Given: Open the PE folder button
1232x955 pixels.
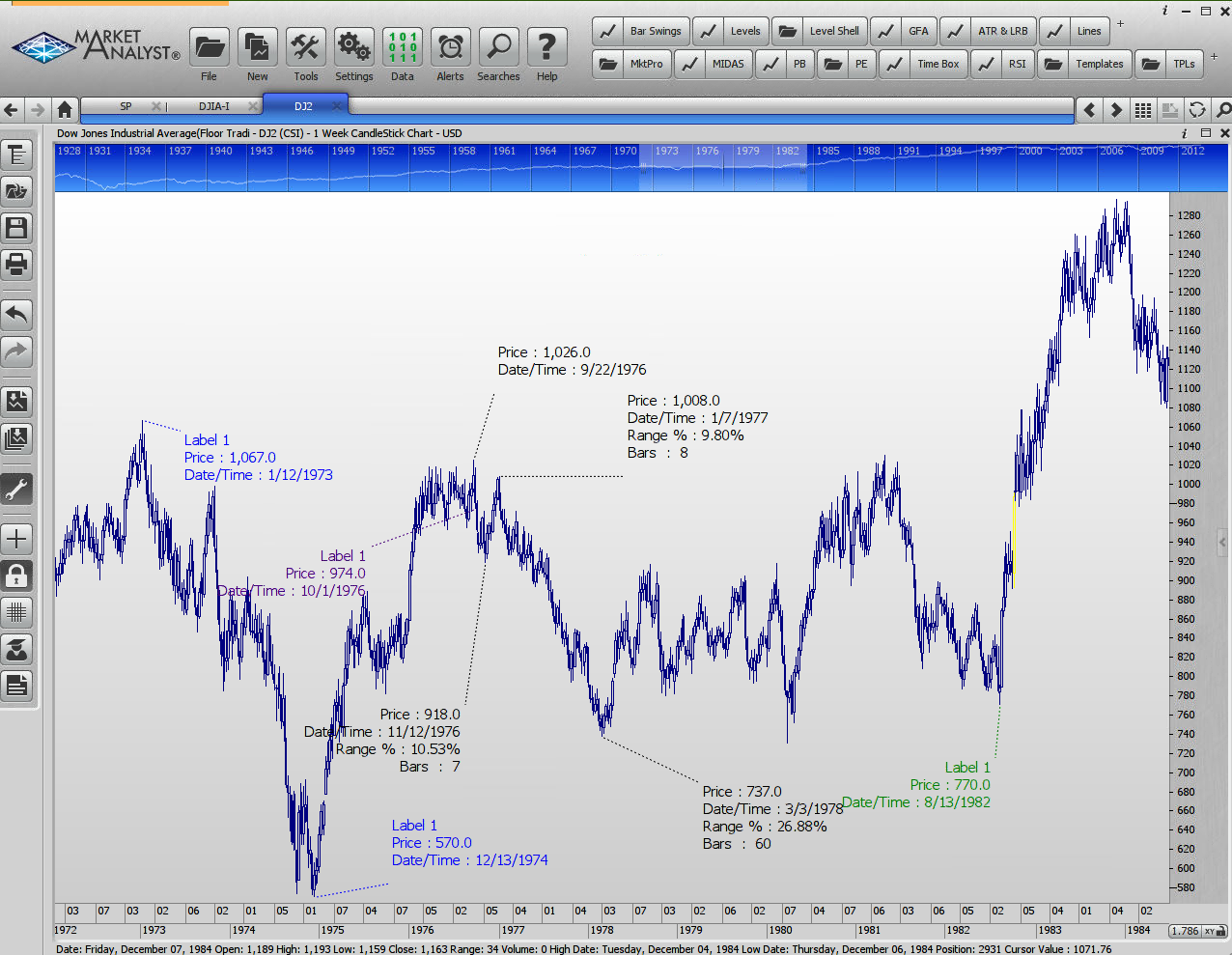Looking at the screenshot, I should click(x=847, y=64).
